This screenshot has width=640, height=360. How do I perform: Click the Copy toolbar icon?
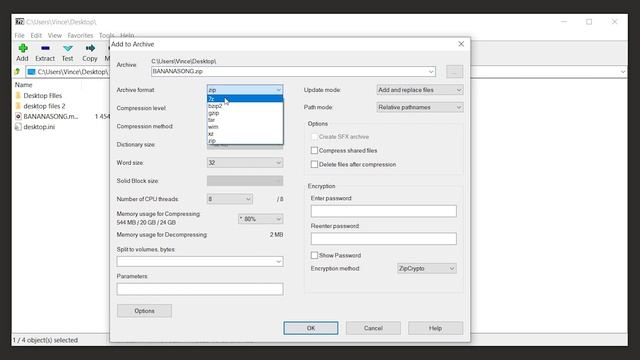coord(90,53)
